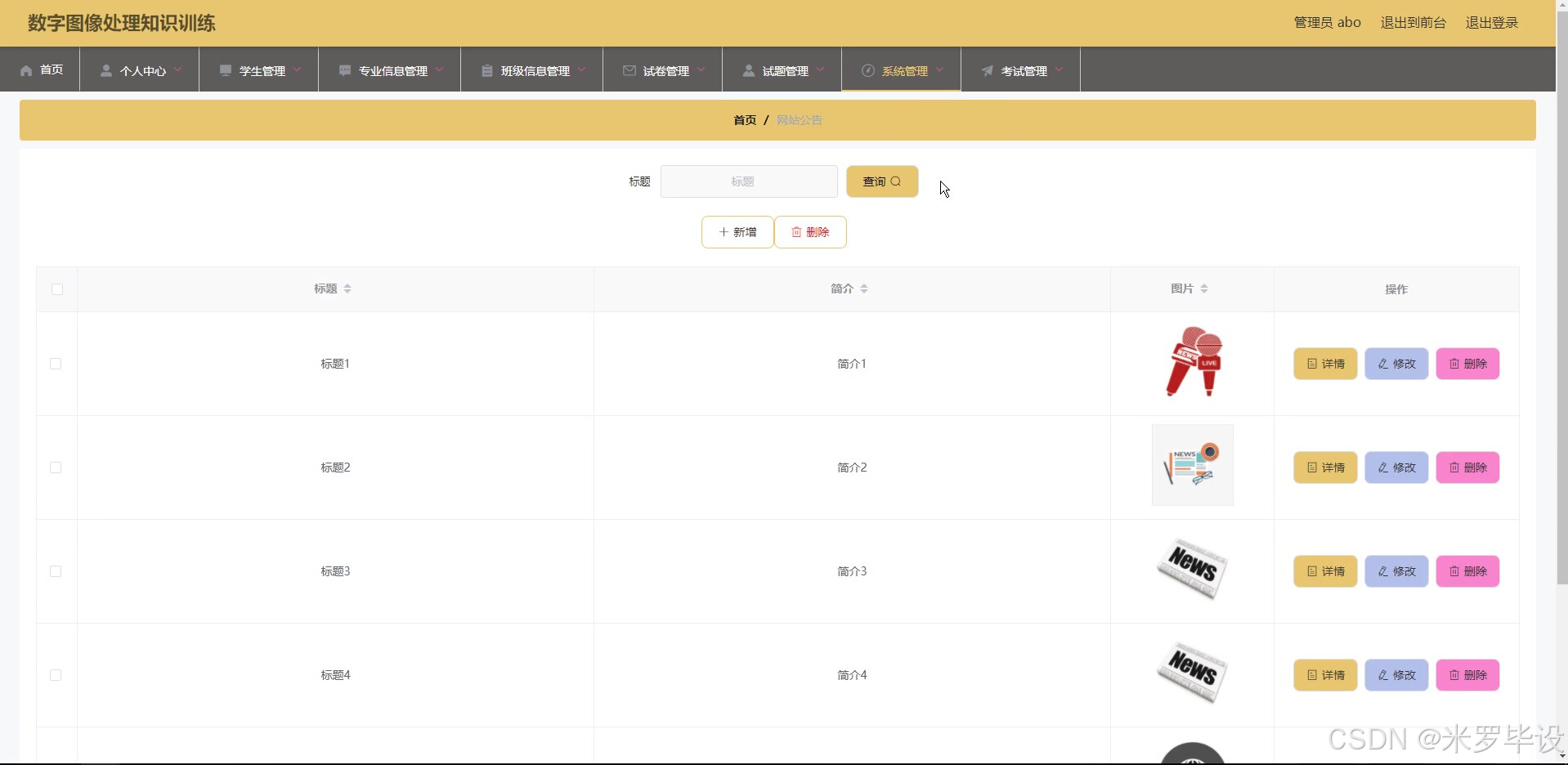Expand the 学生管理 dropdown chevron
The height and width of the screenshot is (765, 1568).
[x=297, y=70]
